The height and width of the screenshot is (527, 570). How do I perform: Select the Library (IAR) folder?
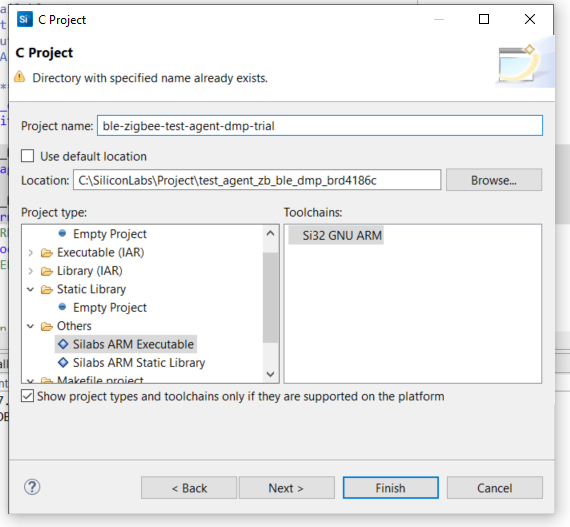coord(89,271)
